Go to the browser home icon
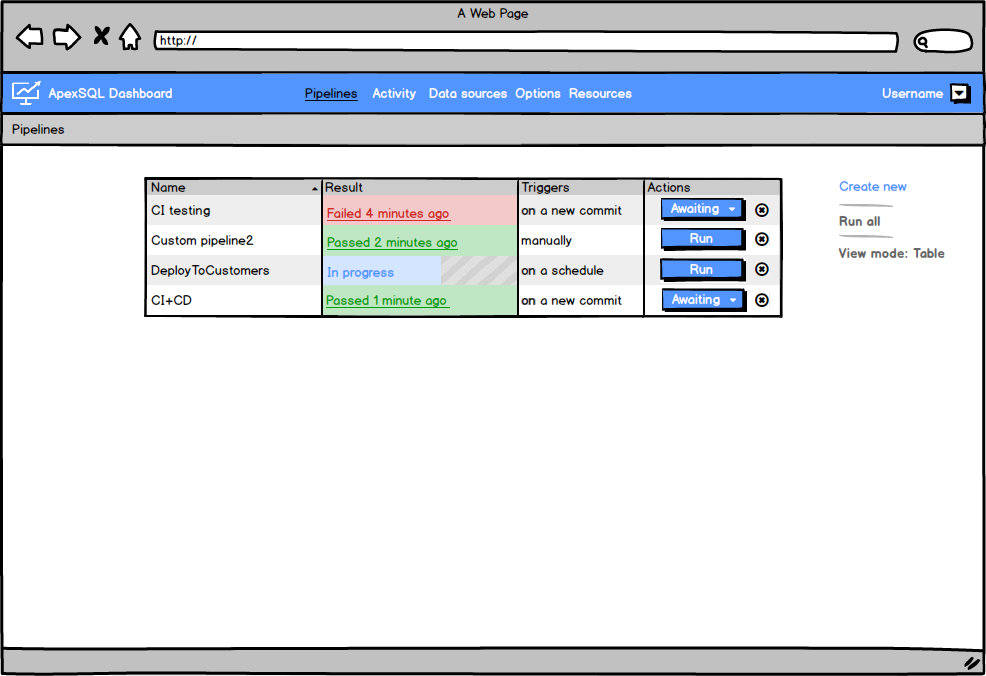This screenshot has width=986, height=676. pos(130,36)
